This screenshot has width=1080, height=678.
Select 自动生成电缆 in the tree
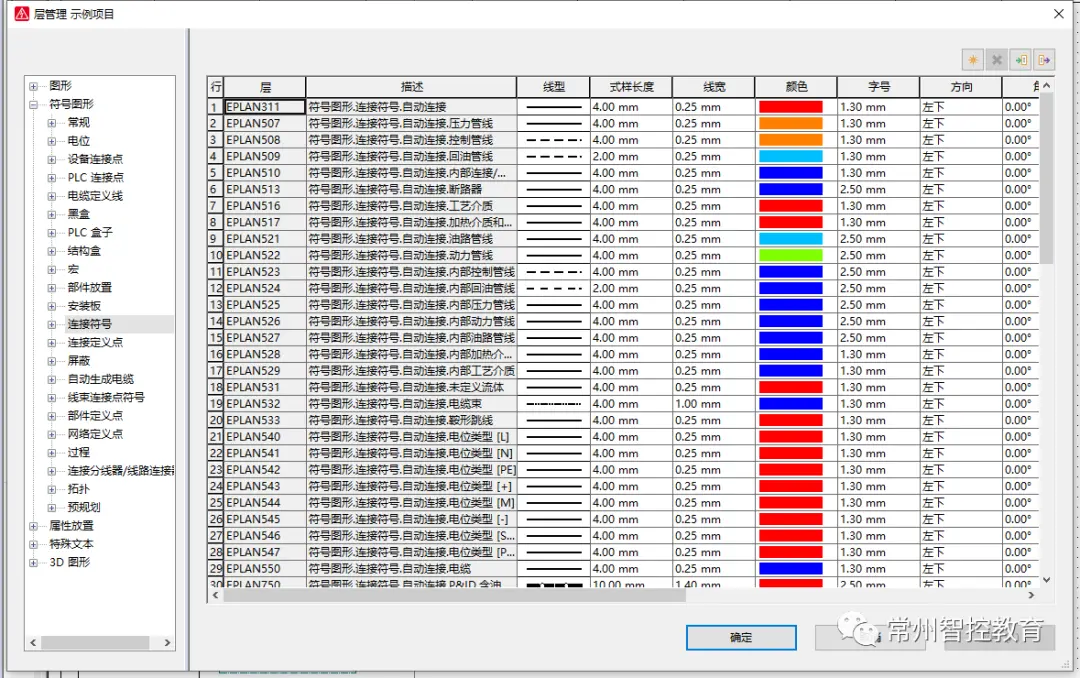click(x=101, y=379)
